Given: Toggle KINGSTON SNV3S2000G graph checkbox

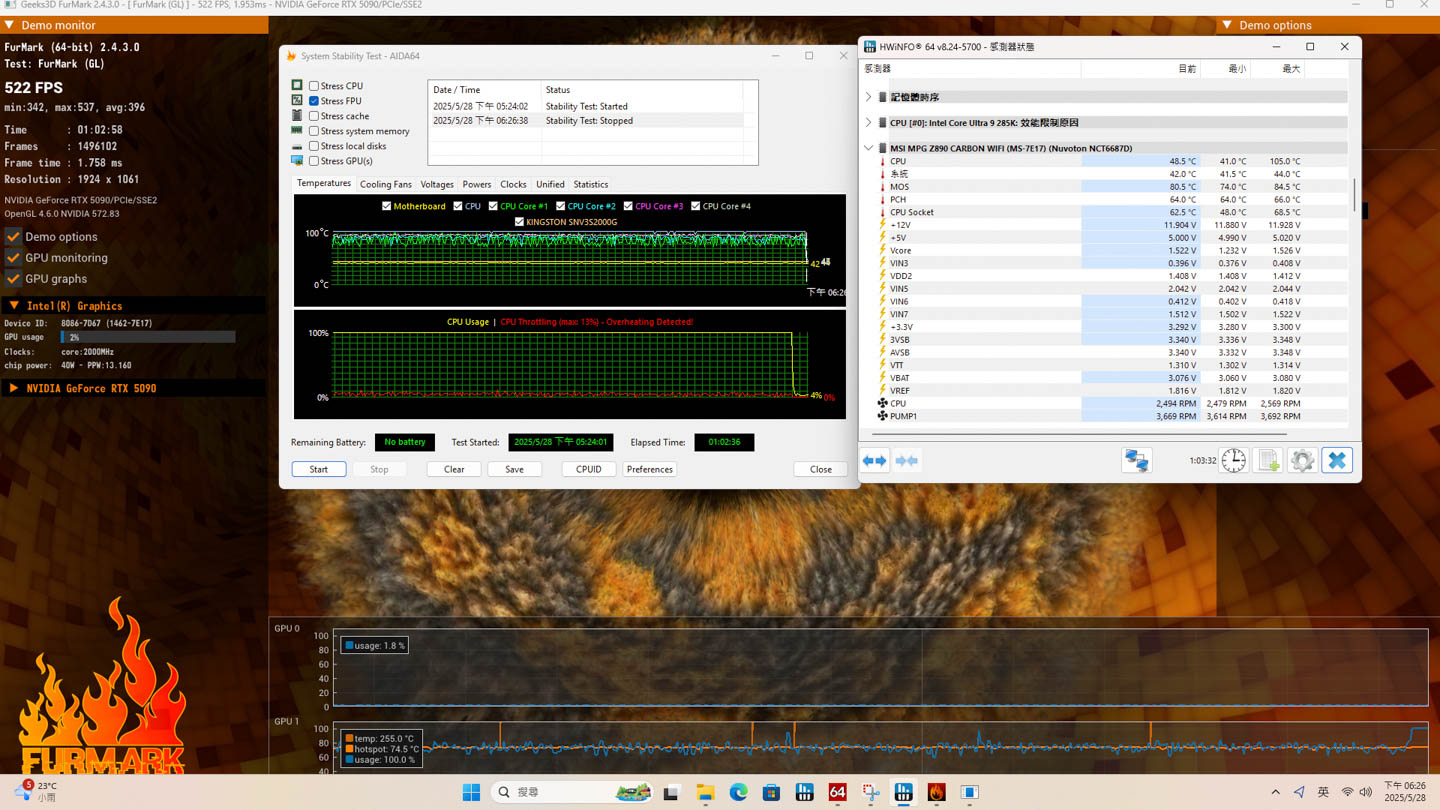Looking at the screenshot, I should click(x=519, y=222).
